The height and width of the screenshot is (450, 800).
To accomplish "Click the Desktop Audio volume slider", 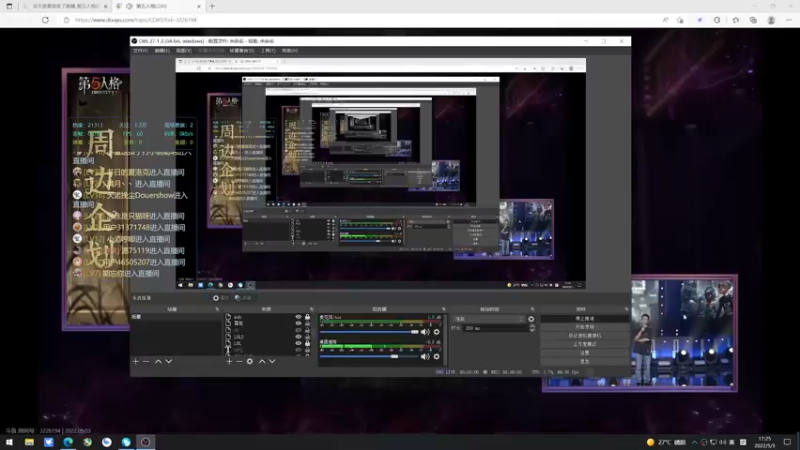I will [x=369, y=357].
